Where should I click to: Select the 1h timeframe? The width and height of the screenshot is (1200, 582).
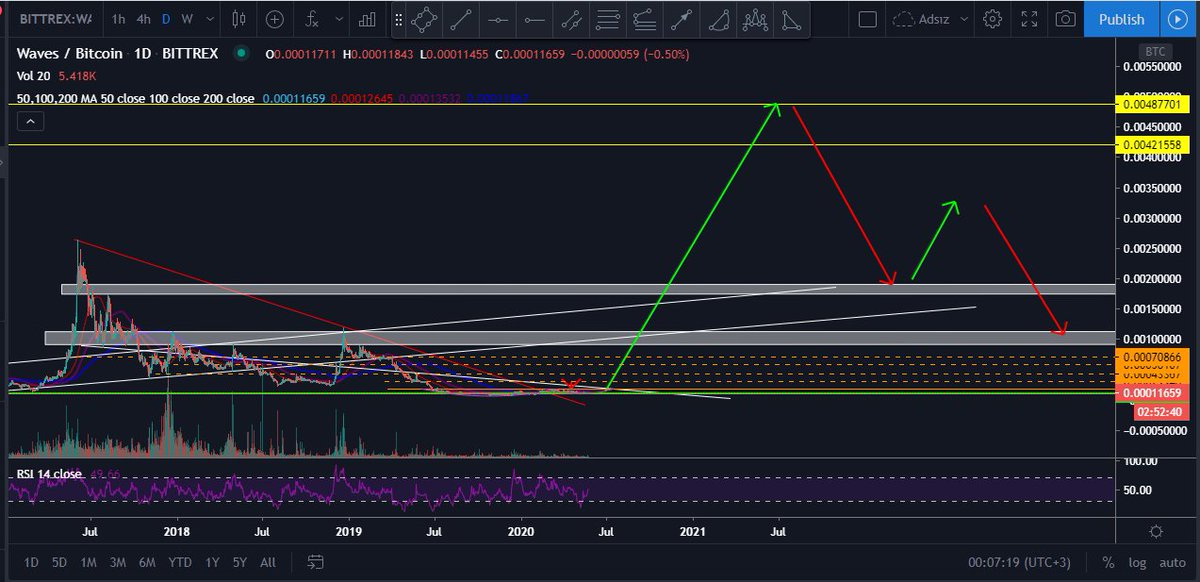coord(119,19)
